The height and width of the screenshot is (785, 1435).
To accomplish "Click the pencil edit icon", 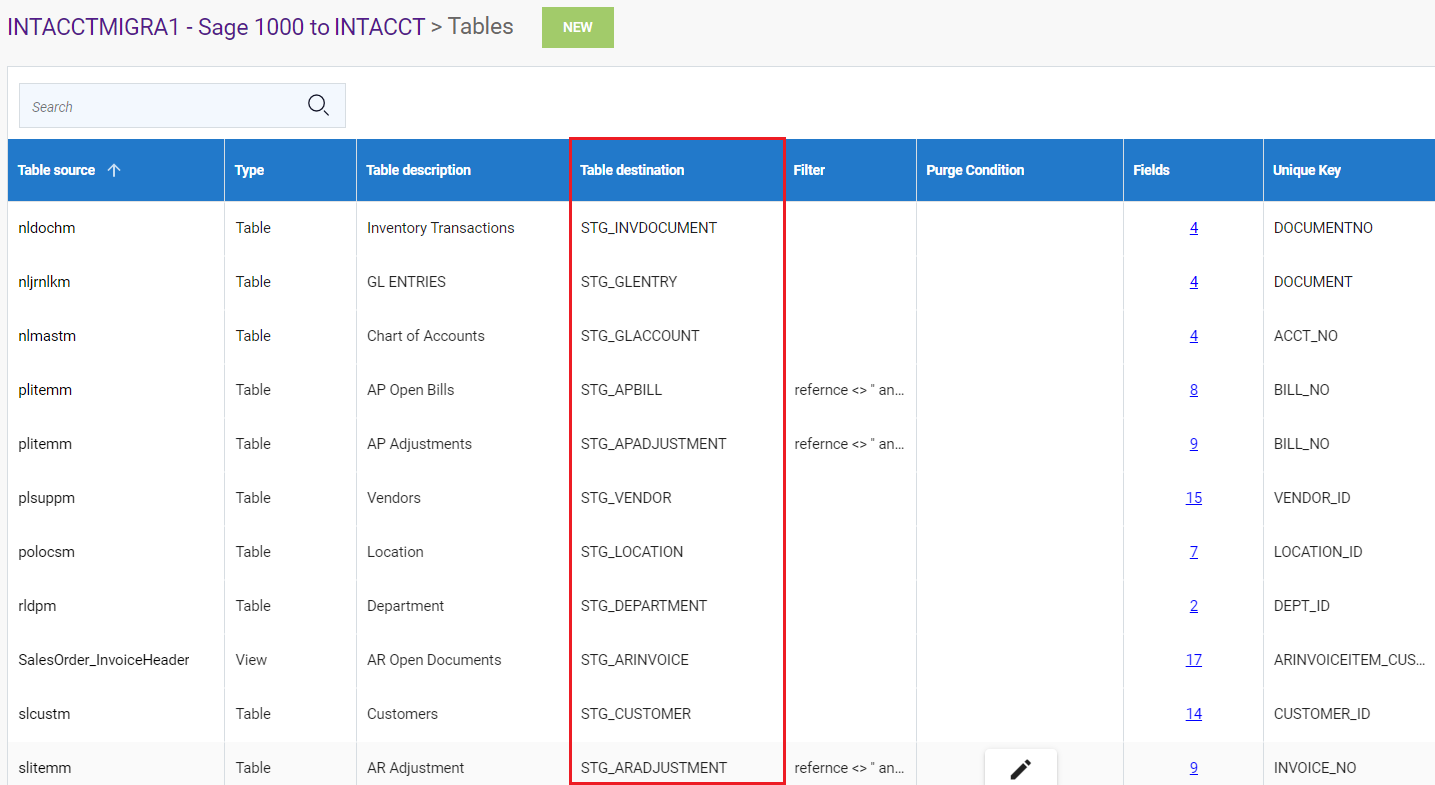I will [x=1020, y=769].
